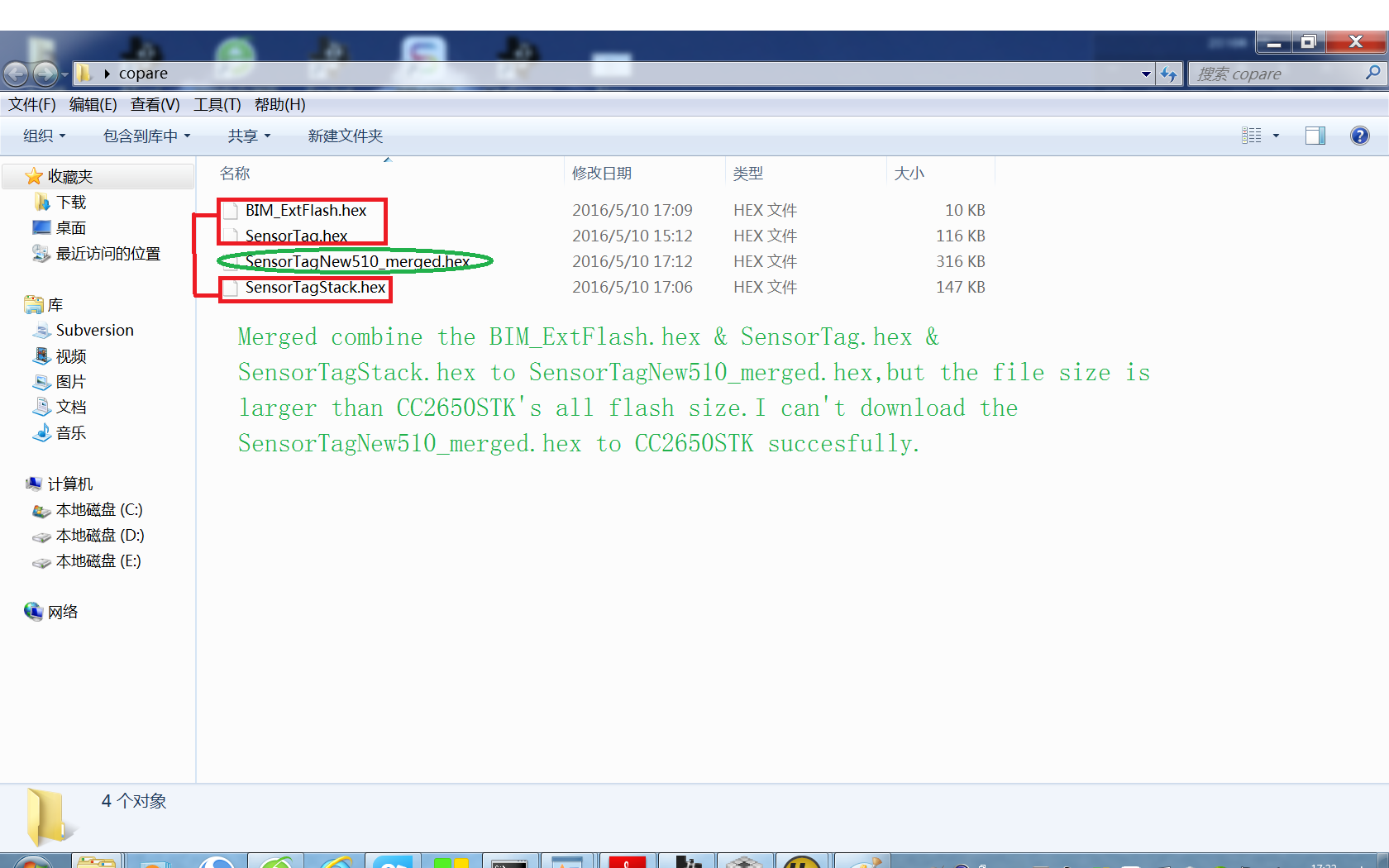Screen dimensions: 1389x868
Task: Open the 共享 dropdown
Action: click(x=250, y=136)
